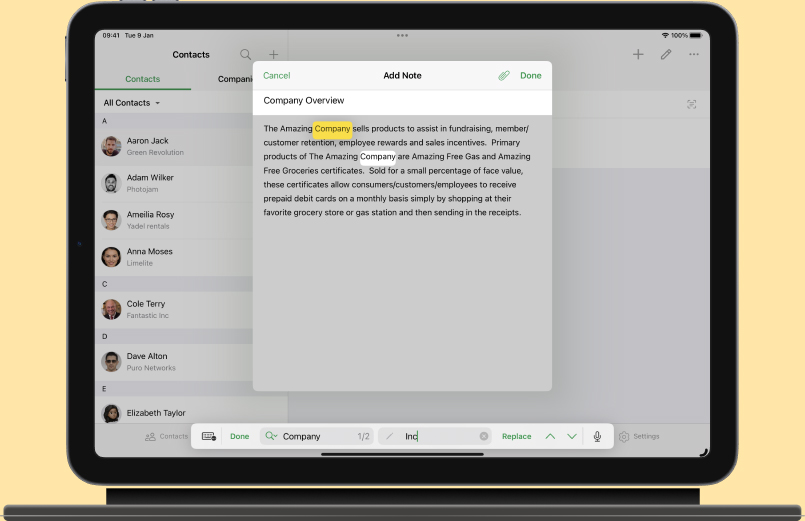Image resolution: width=805 pixels, height=521 pixels.
Task: Open the three-dot more options menu
Action: 693,55
